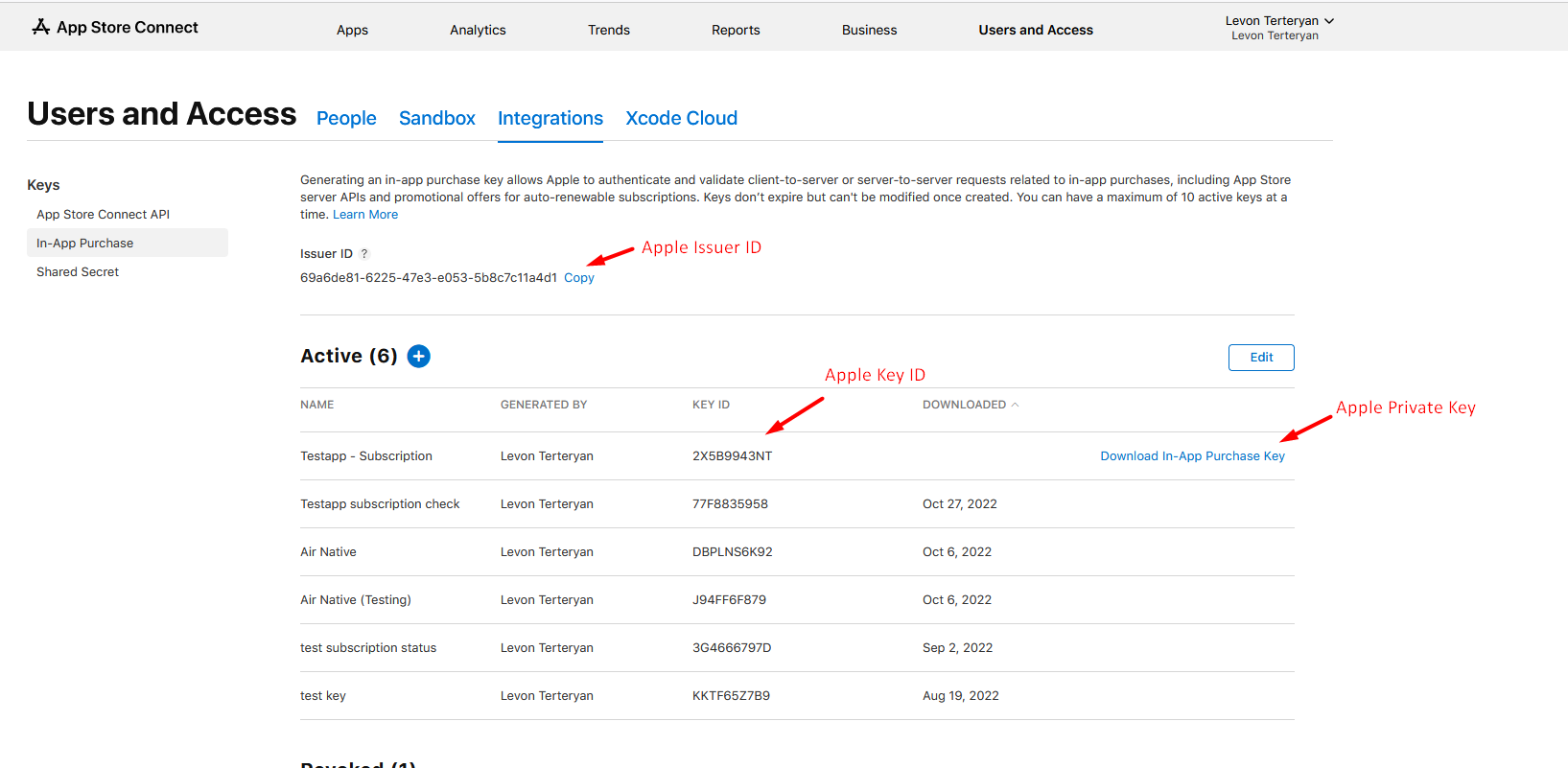Open the Business menu item

(x=869, y=30)
